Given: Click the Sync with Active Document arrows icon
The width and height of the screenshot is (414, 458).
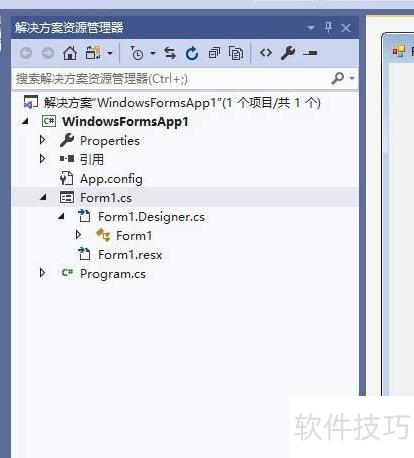Looking at the screenshot, I should pyautogui.click(x=170, y=53).
